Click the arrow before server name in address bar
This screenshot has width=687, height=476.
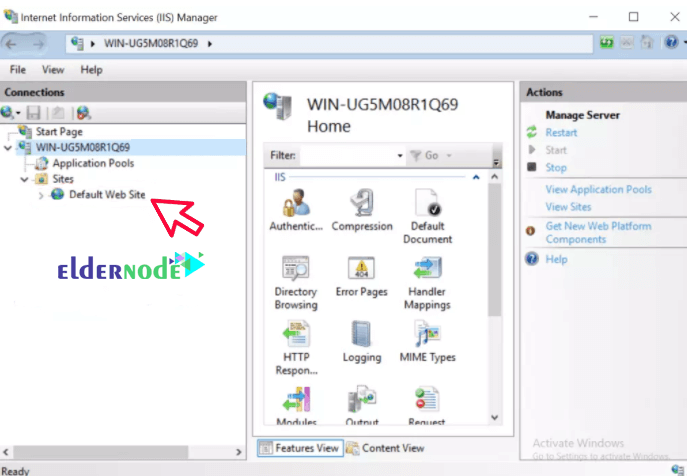[x=92, y=44]
